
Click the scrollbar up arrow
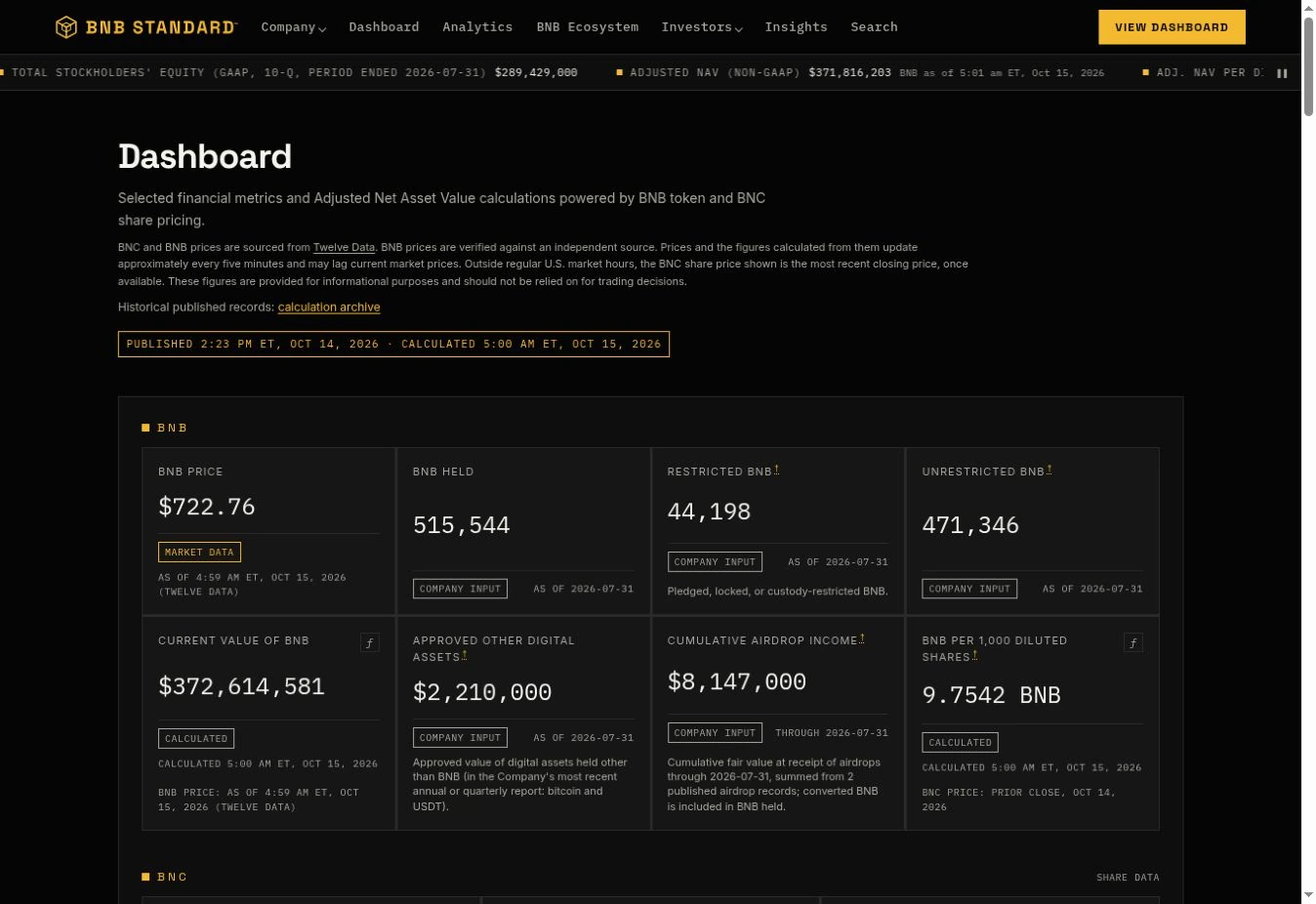[x=1308, y=8]
